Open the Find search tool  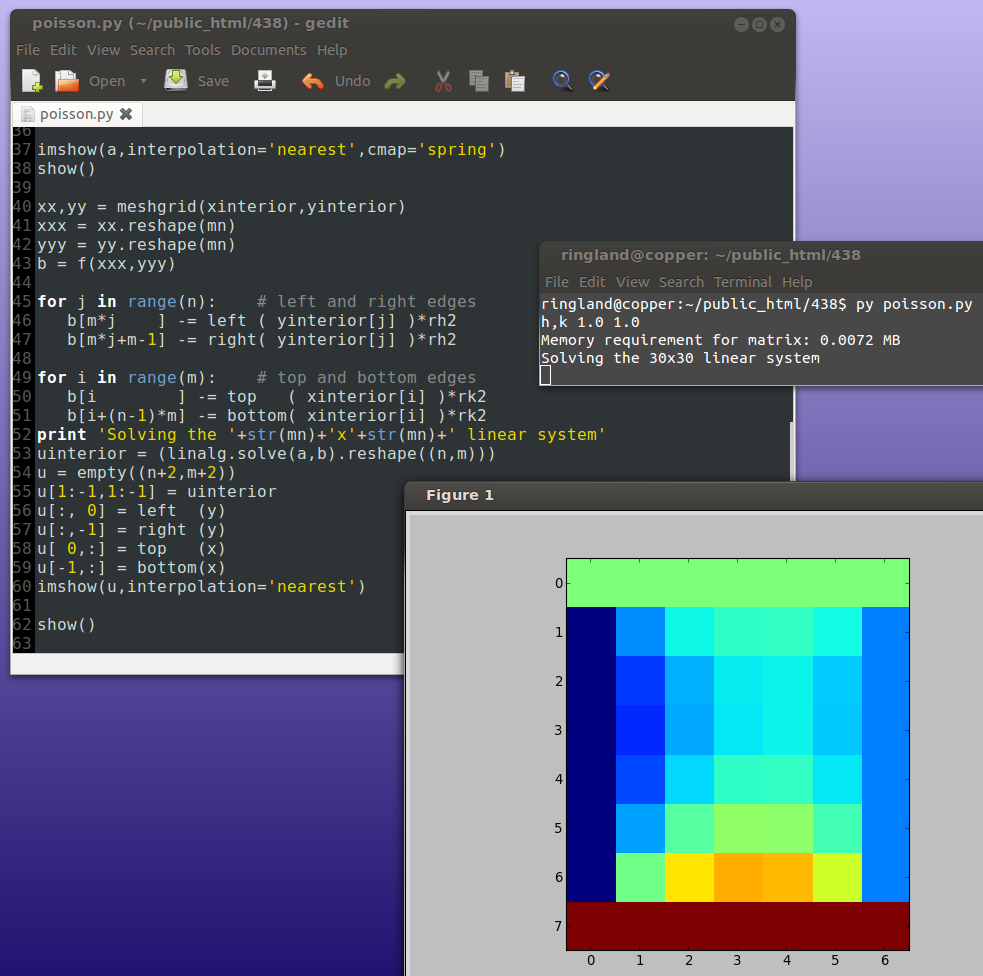(x=562, y=81)
